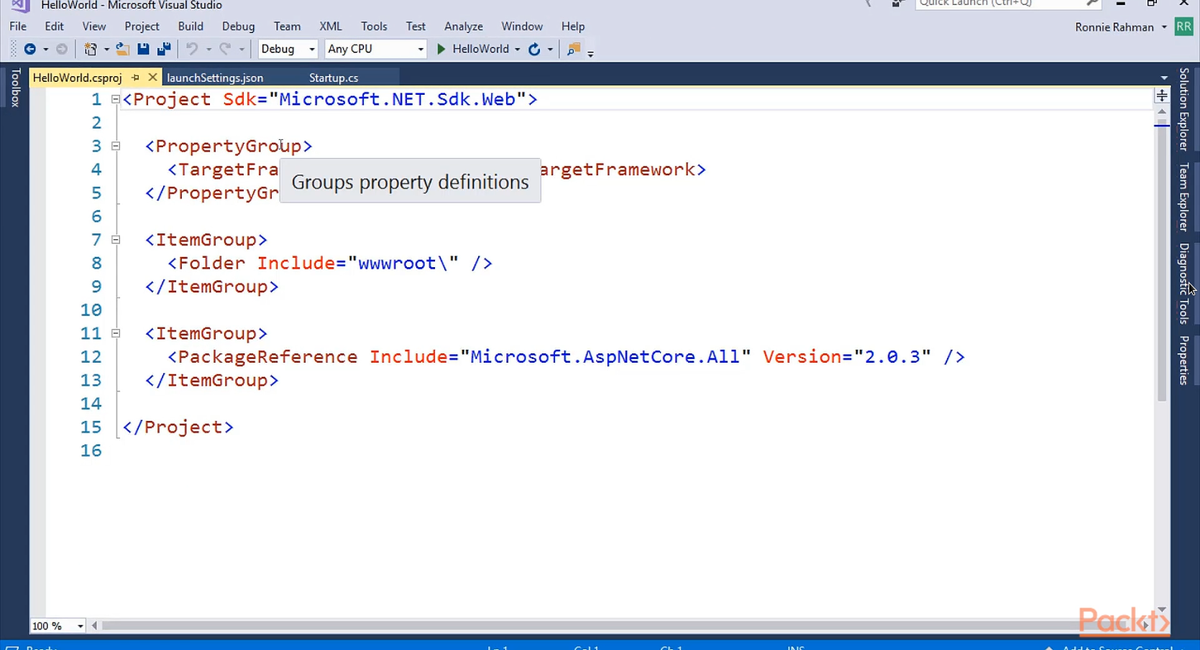
Task: Open the File menu
Action: pyautogui.click(x=18, y=26)
